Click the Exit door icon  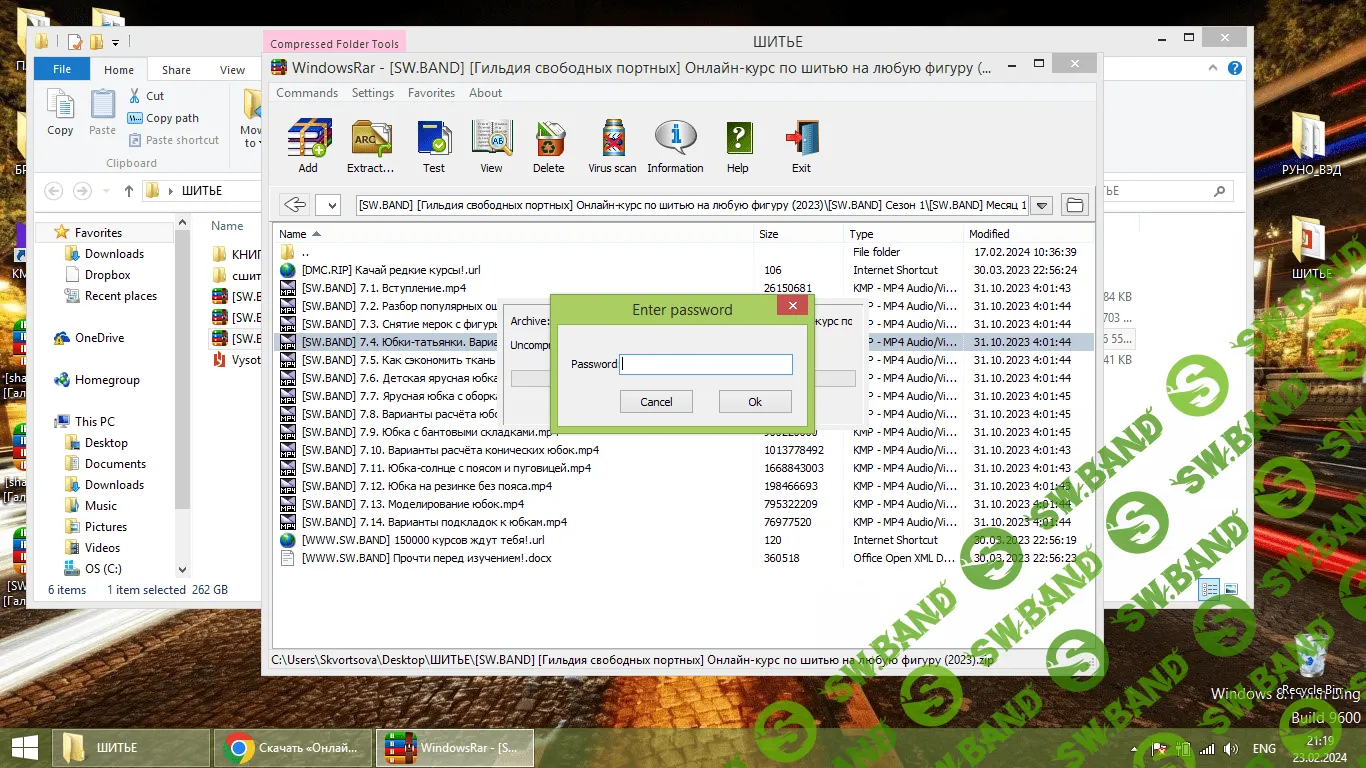click(x=801, y=139)
